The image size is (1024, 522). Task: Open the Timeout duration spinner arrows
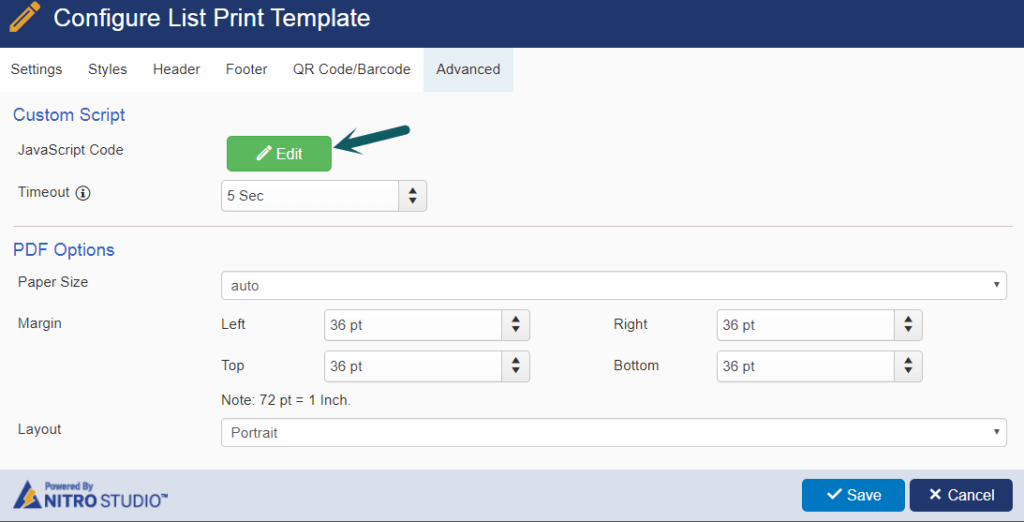tap(412, 196)
